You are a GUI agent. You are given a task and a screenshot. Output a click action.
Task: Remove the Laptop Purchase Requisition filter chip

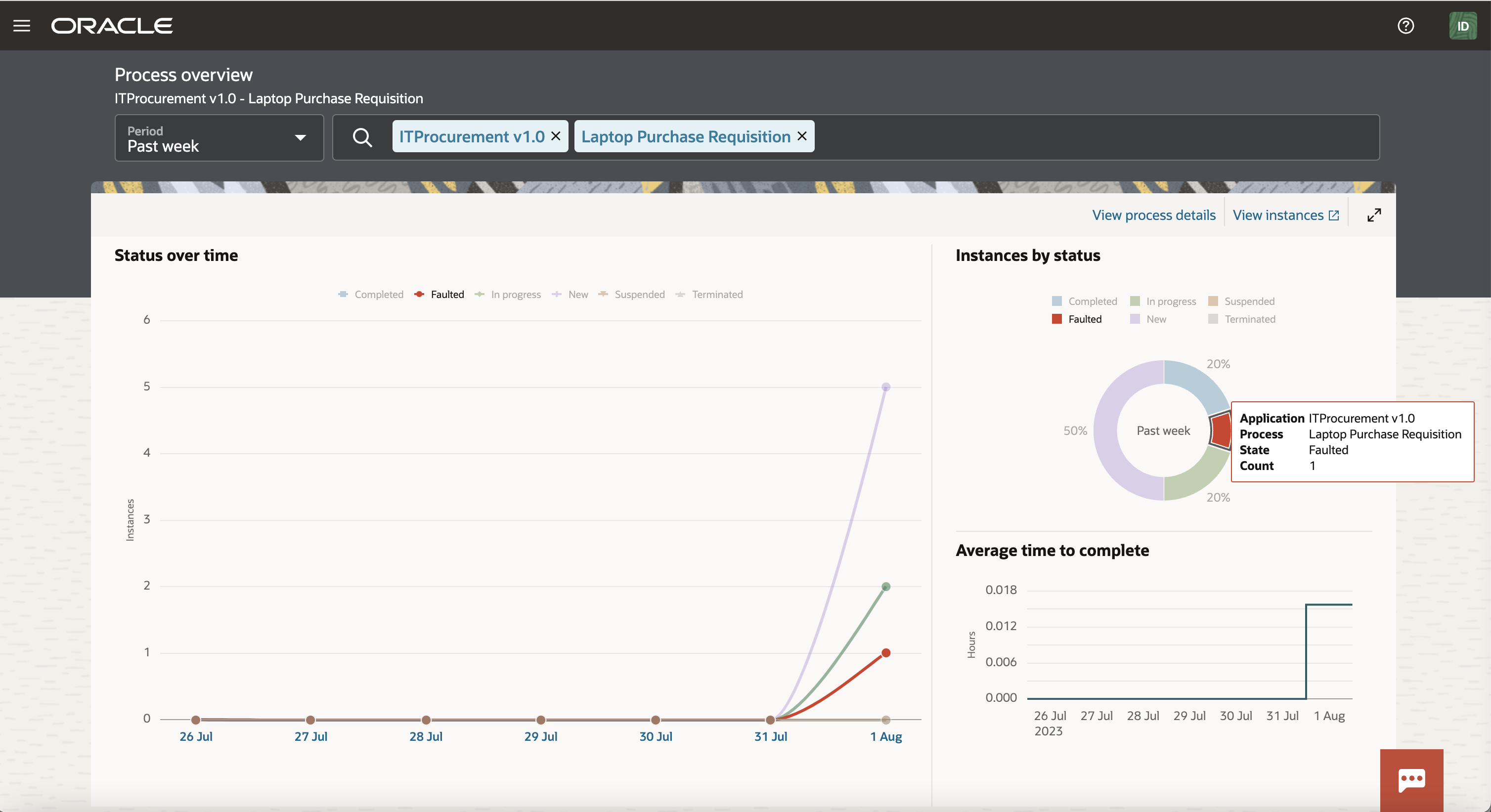click(802, 136)
